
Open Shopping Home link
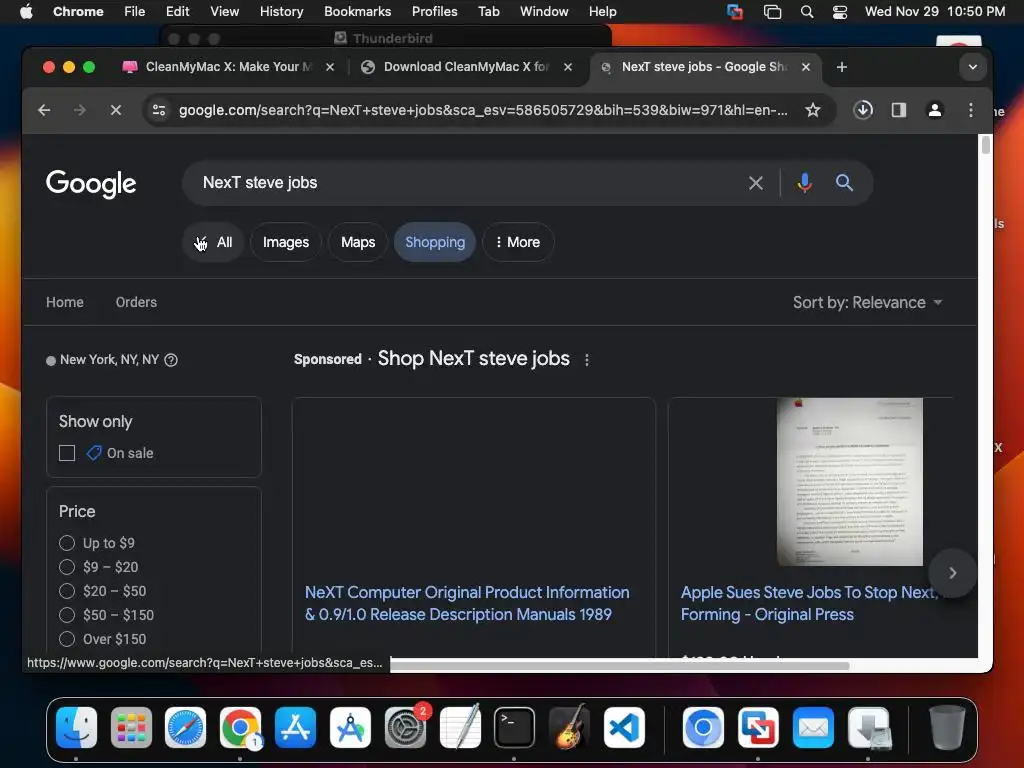(x=65, y=302)
